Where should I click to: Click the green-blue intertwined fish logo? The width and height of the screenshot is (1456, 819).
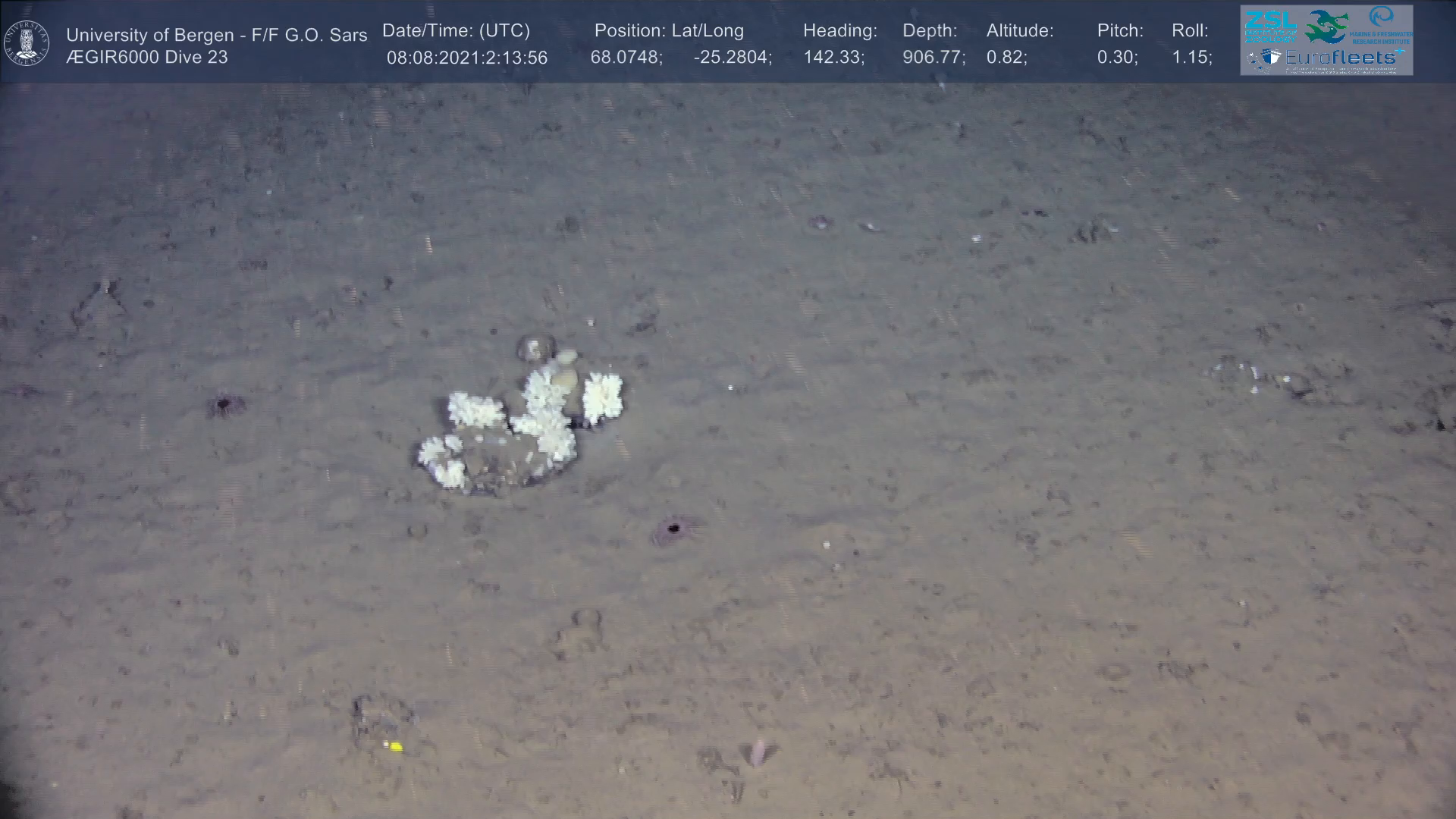(1326, 26)
